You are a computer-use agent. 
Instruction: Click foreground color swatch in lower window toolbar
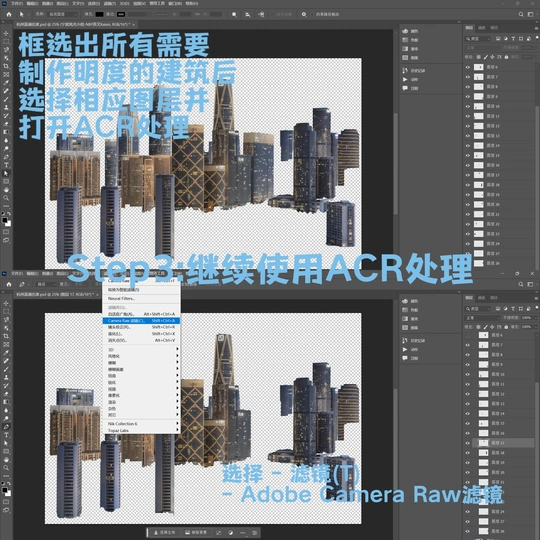point(5,490)
